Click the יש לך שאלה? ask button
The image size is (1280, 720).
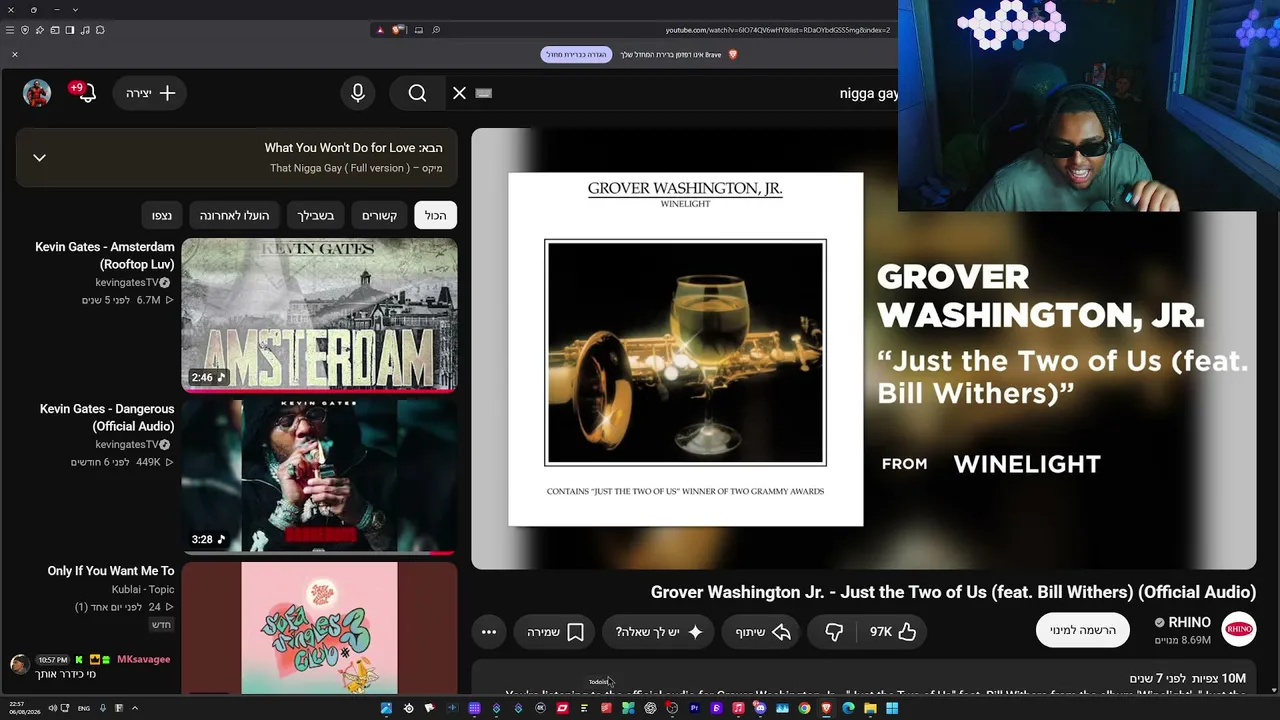tap(660, 632)
